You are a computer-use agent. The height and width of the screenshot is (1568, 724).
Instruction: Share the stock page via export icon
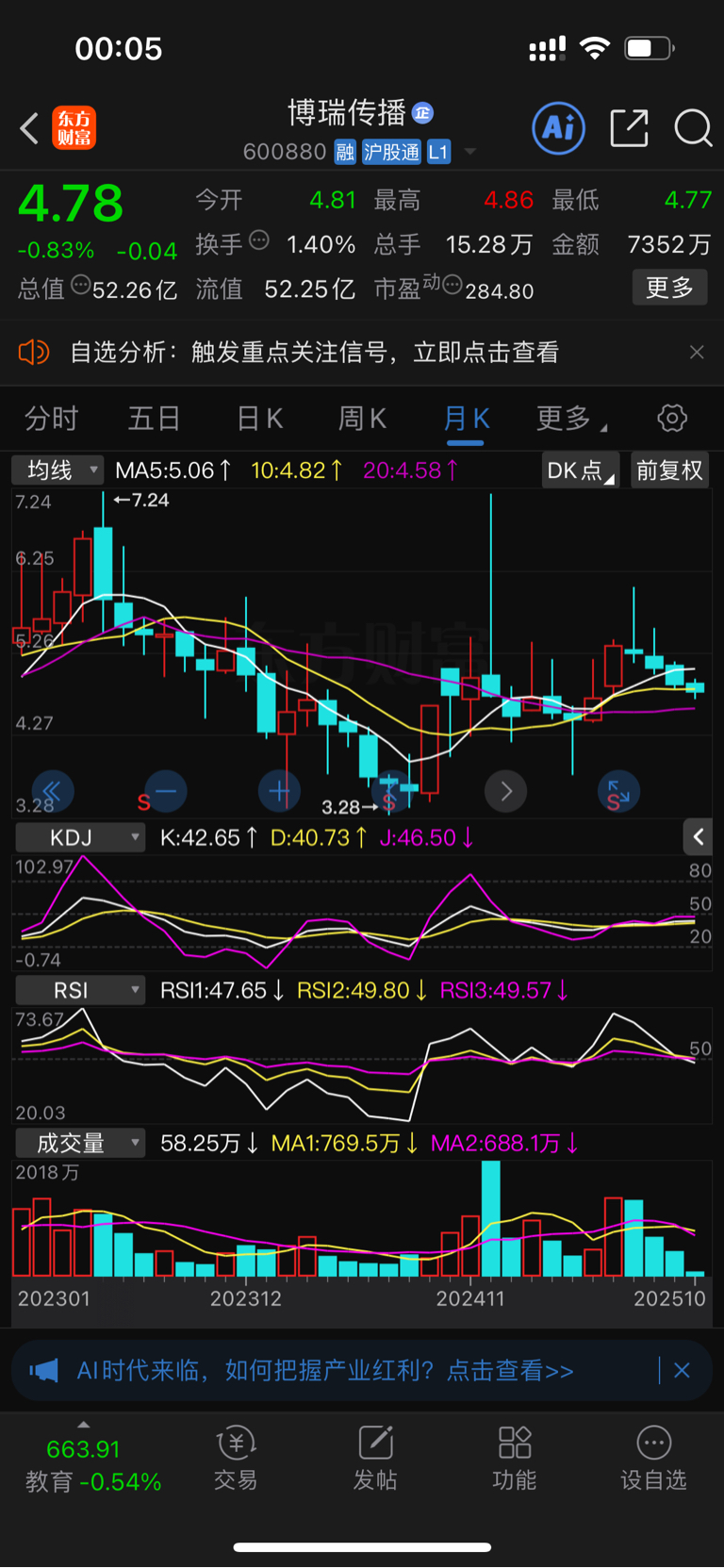pyautogui.click(x=629, y=127)
